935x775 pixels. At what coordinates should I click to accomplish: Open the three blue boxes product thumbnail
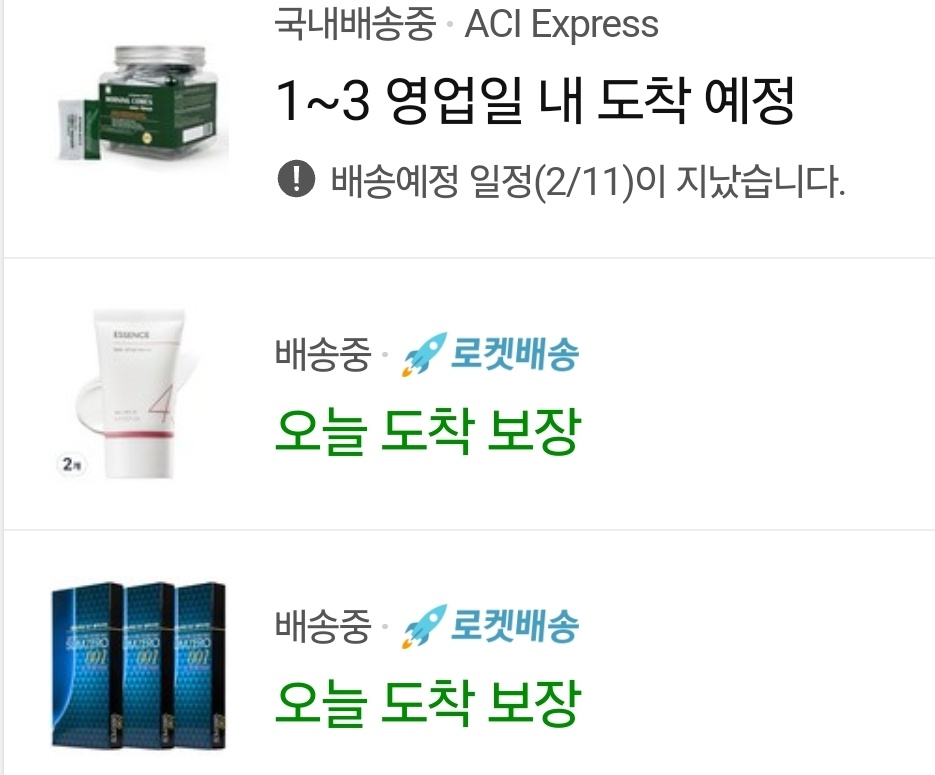tap(138, 665)
